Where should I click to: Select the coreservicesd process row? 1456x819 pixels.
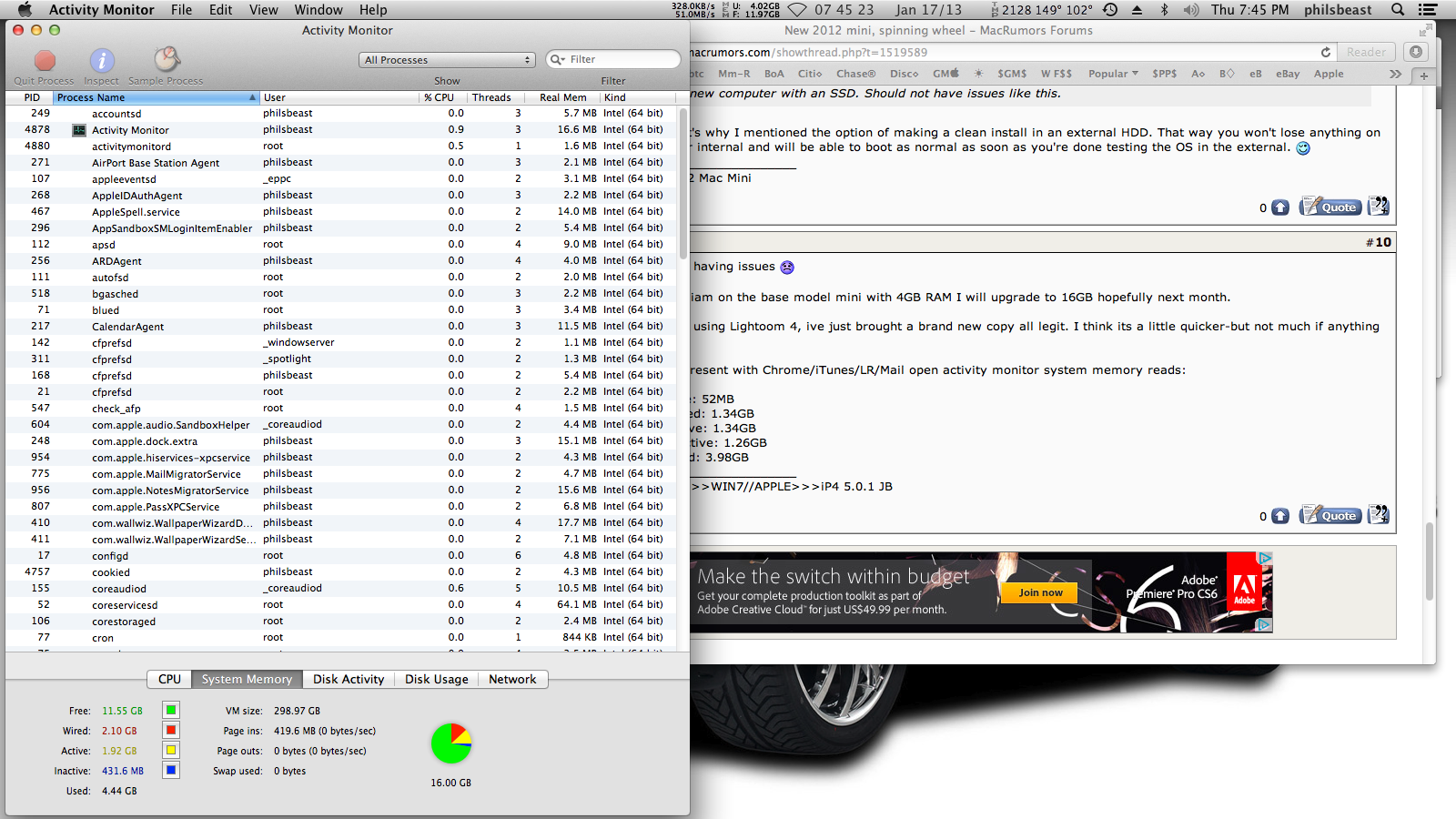point(341,605)
